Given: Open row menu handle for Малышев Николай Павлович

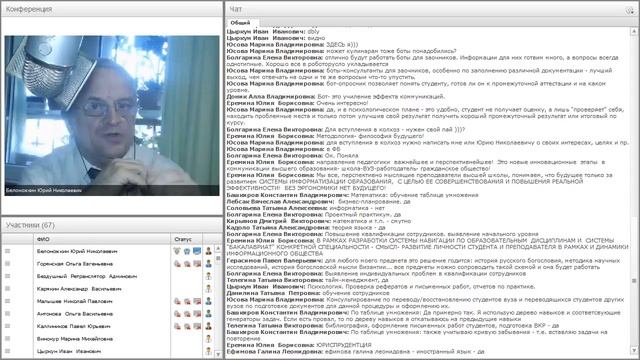Looking at the screenshot, I should (x=7, y=301).
